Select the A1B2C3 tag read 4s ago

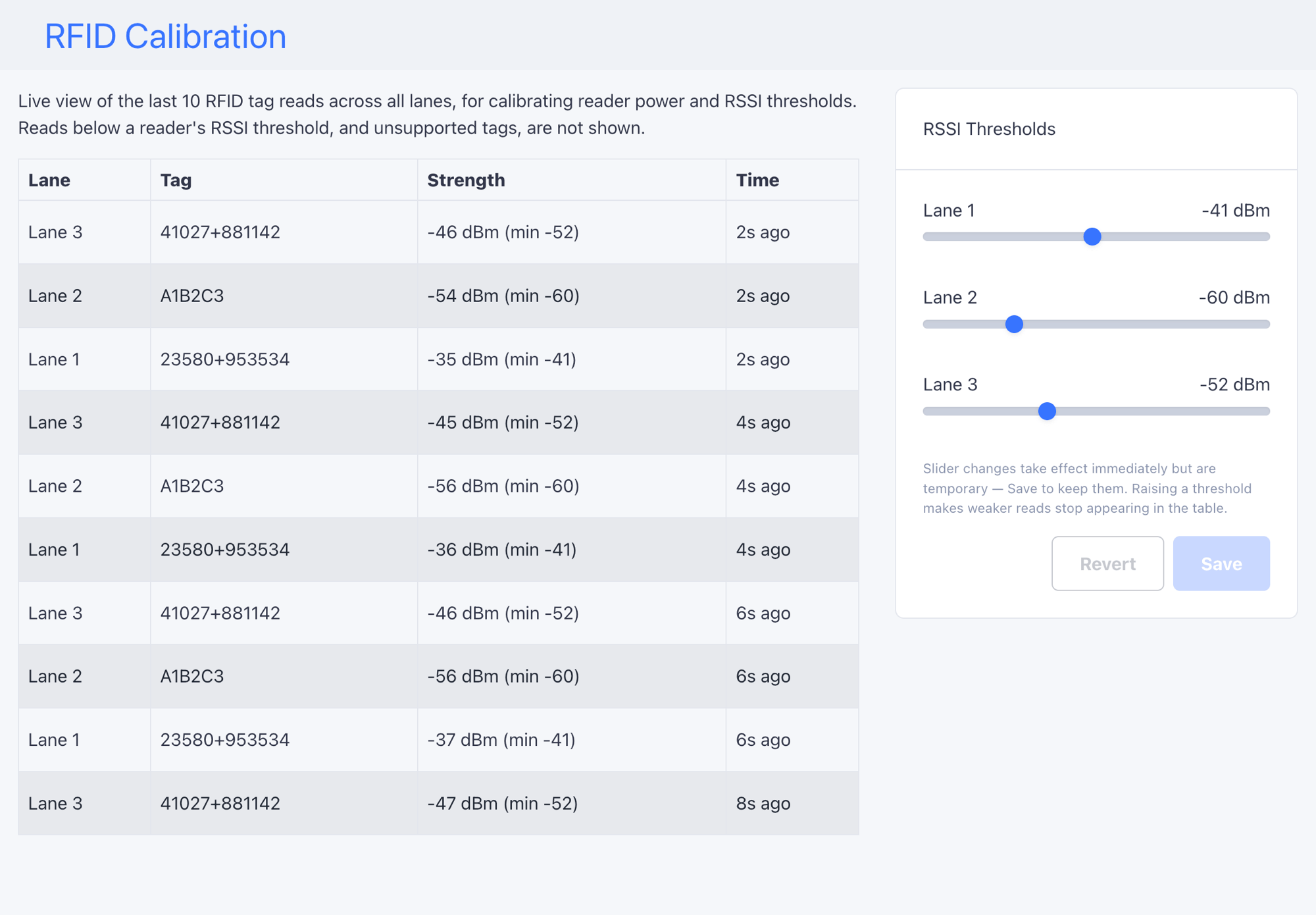(x=284, y=486)
